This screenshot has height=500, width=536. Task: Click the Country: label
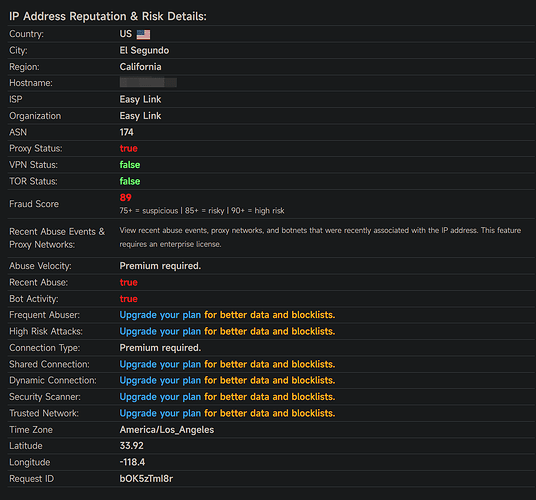click(26, 34)
